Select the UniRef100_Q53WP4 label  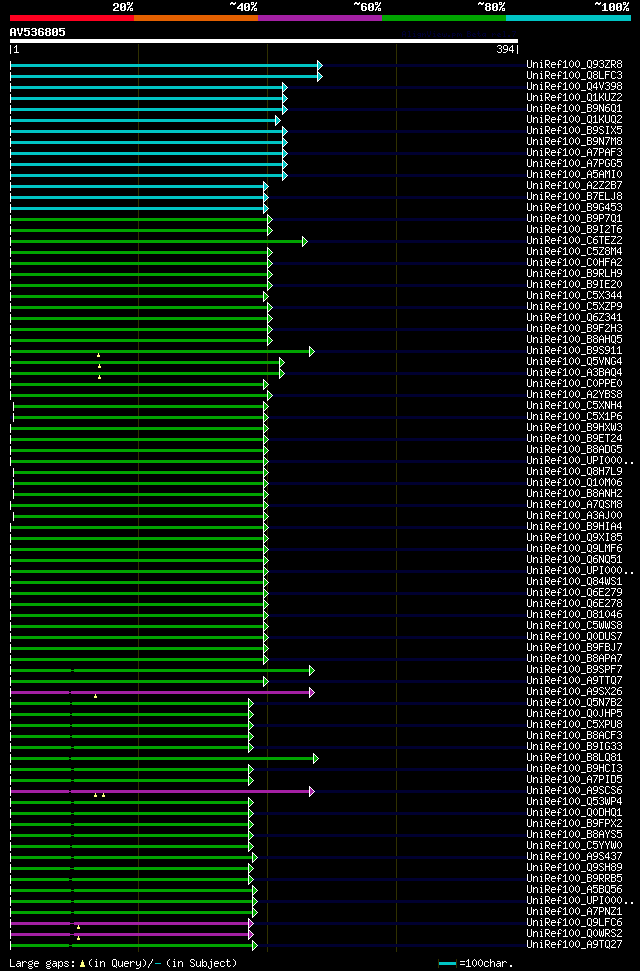coord(574,802)
